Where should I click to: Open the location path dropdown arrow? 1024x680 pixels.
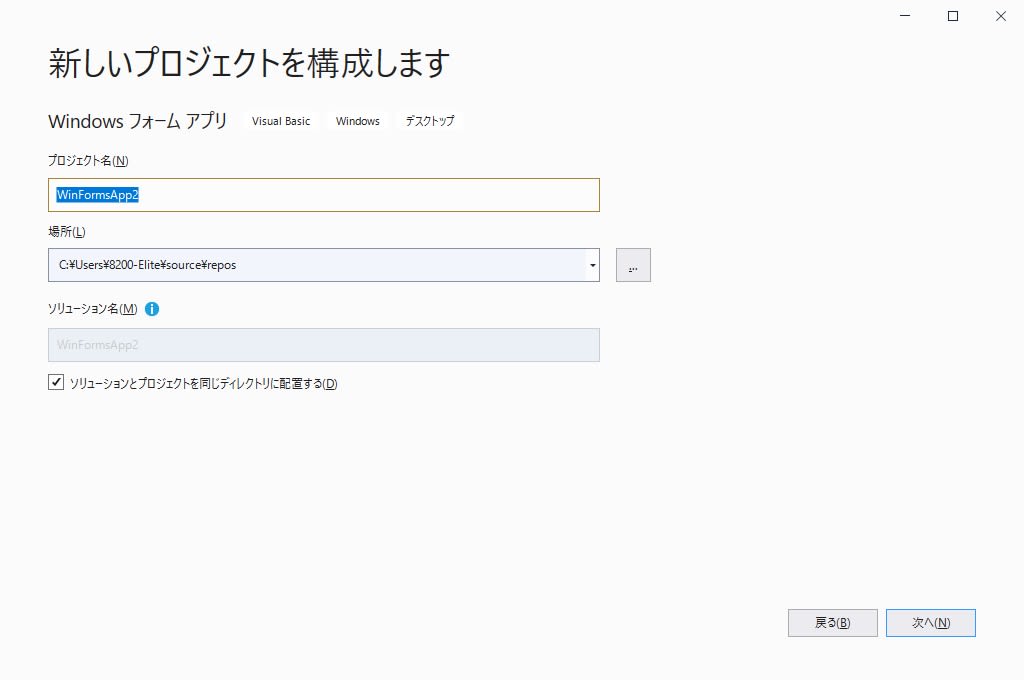click(592, 265)
